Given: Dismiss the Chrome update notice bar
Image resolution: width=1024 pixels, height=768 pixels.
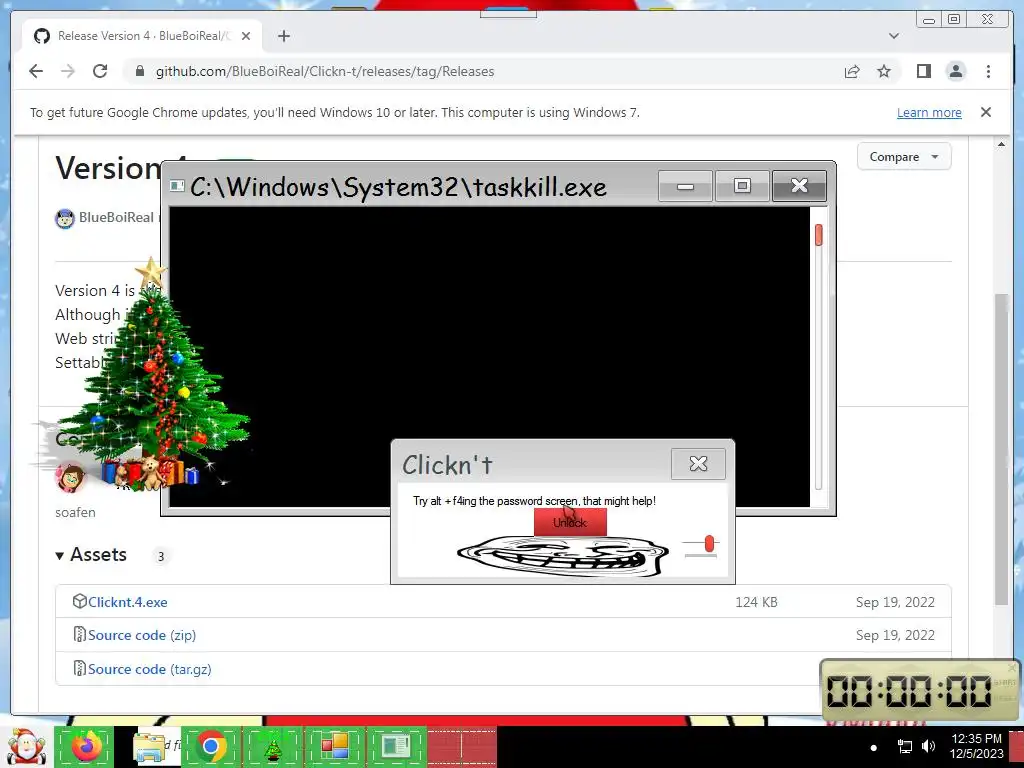Looking at the screenshot, I should (x=985, y=112).
